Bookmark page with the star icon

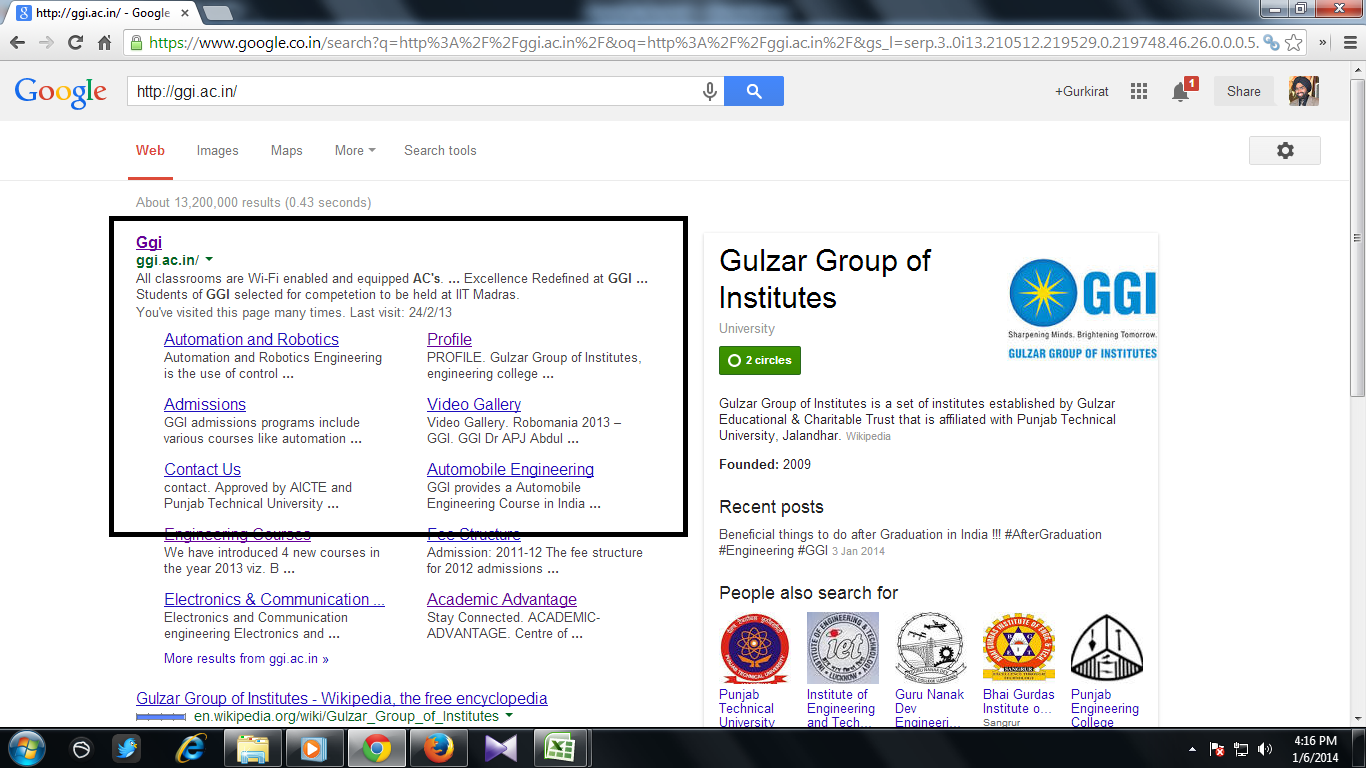point(1294,43)
